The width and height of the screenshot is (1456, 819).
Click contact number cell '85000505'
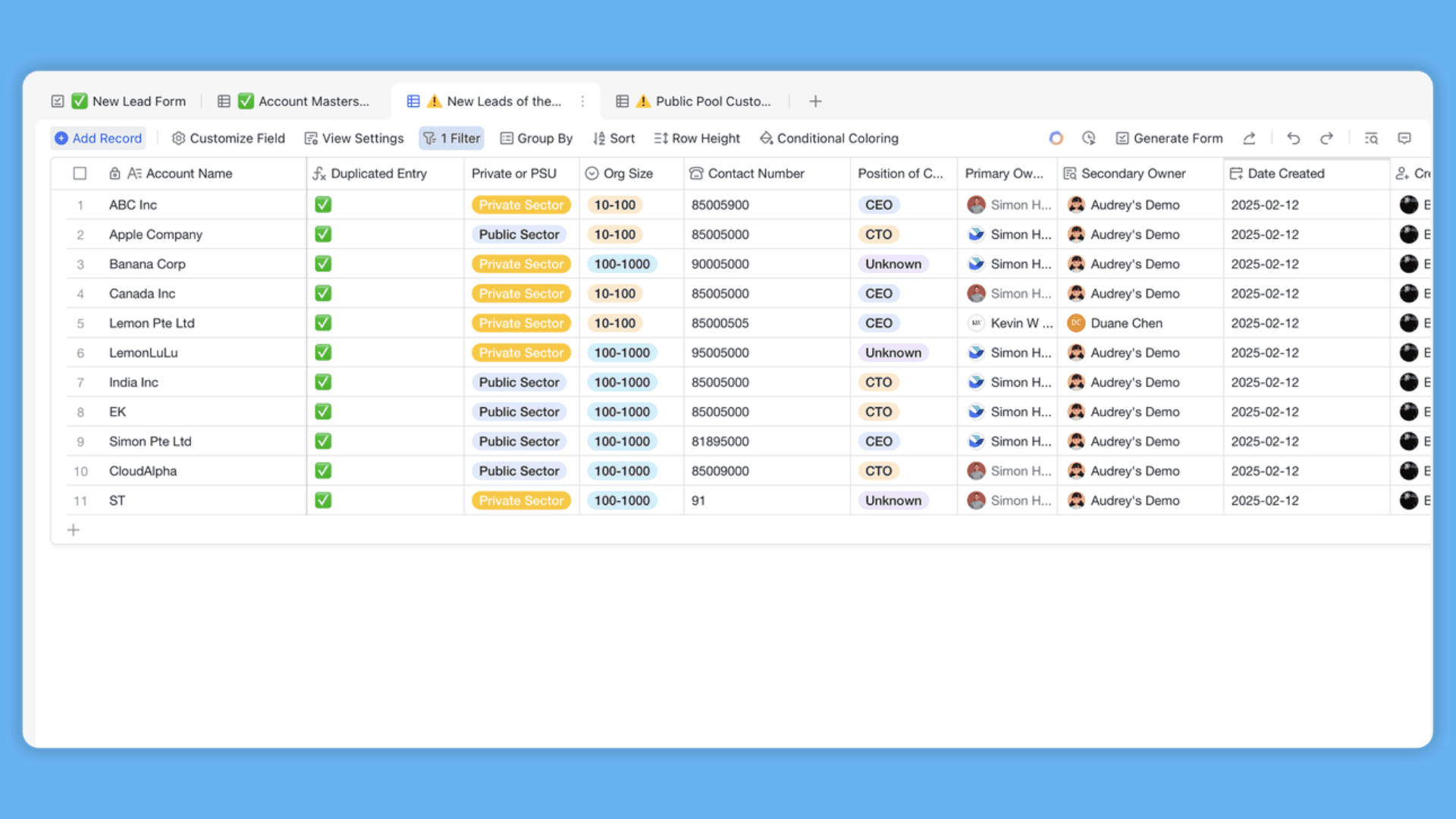767,323
